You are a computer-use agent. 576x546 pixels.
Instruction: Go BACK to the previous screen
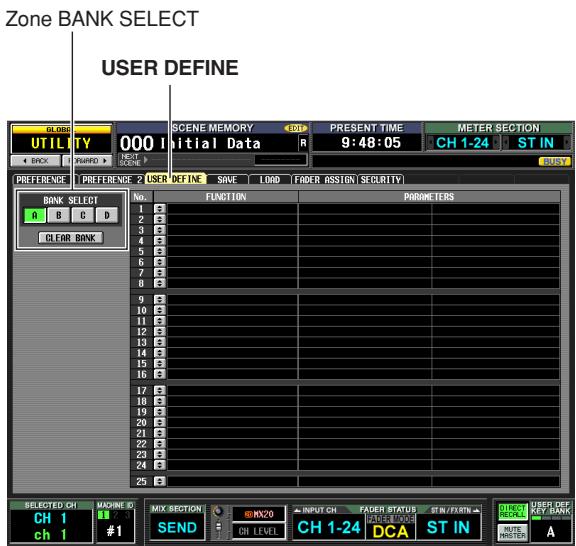click(36, 161)
